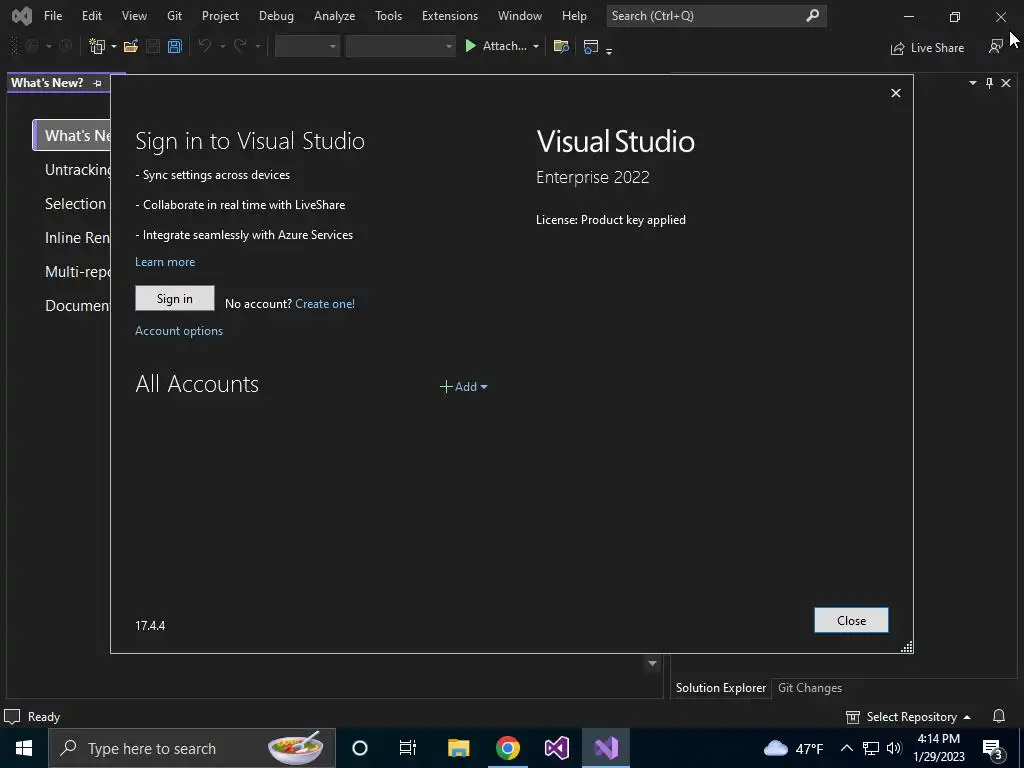Open toolbar overflow options arrow
Image resolution: width=1024 pixels, height=768 pixels.
click(609, 50)
